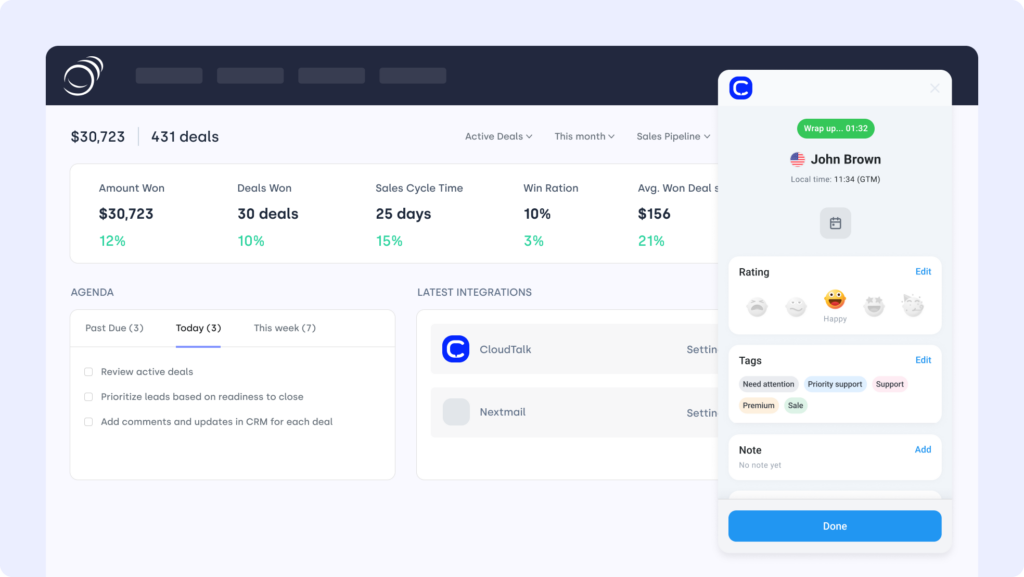Check 'Add comments and updates in CRM' task
This screenshot has width=1024, height=577.
coord(89,422)
